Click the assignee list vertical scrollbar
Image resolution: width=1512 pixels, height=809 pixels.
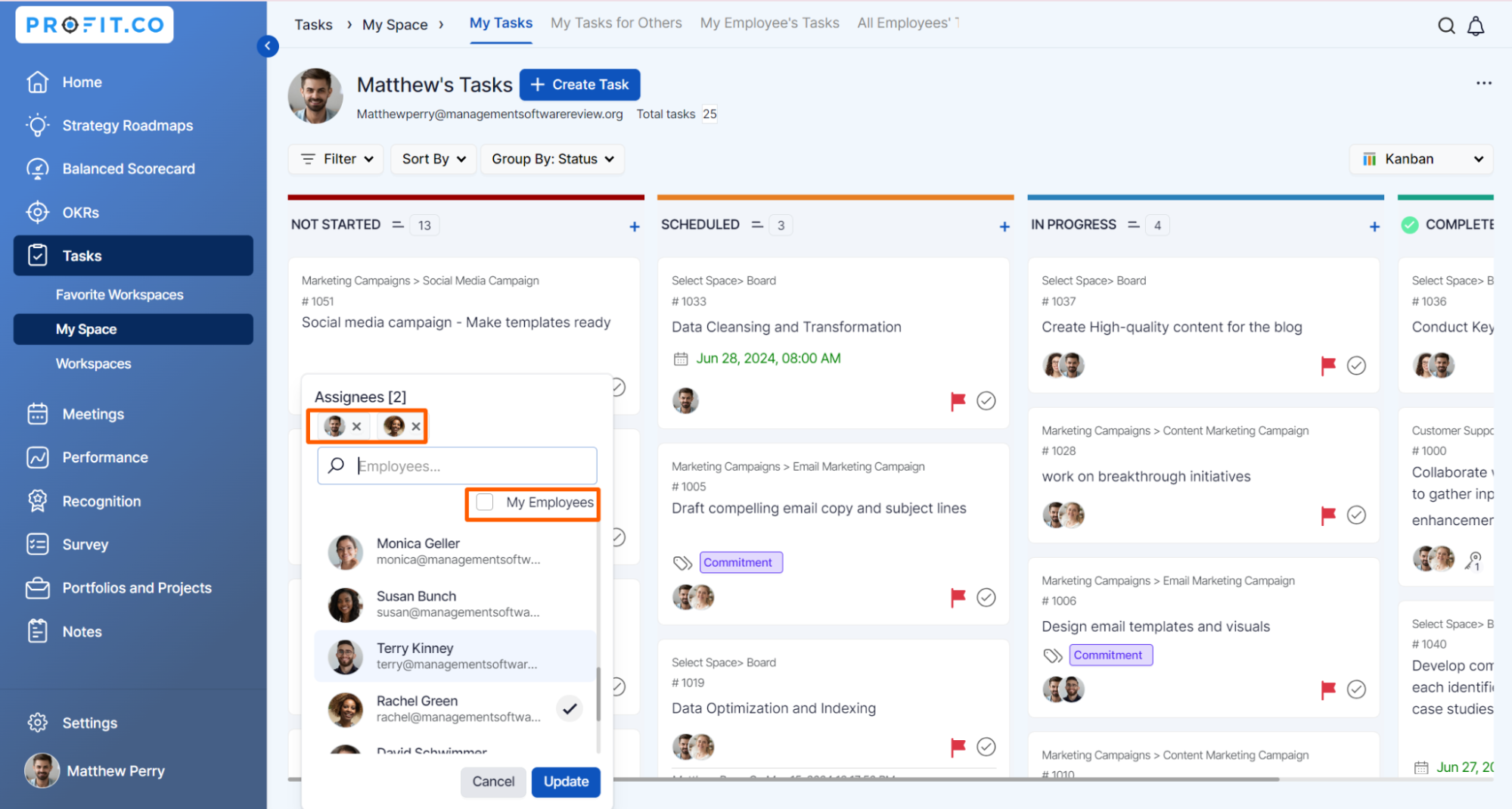pos(598,694)
